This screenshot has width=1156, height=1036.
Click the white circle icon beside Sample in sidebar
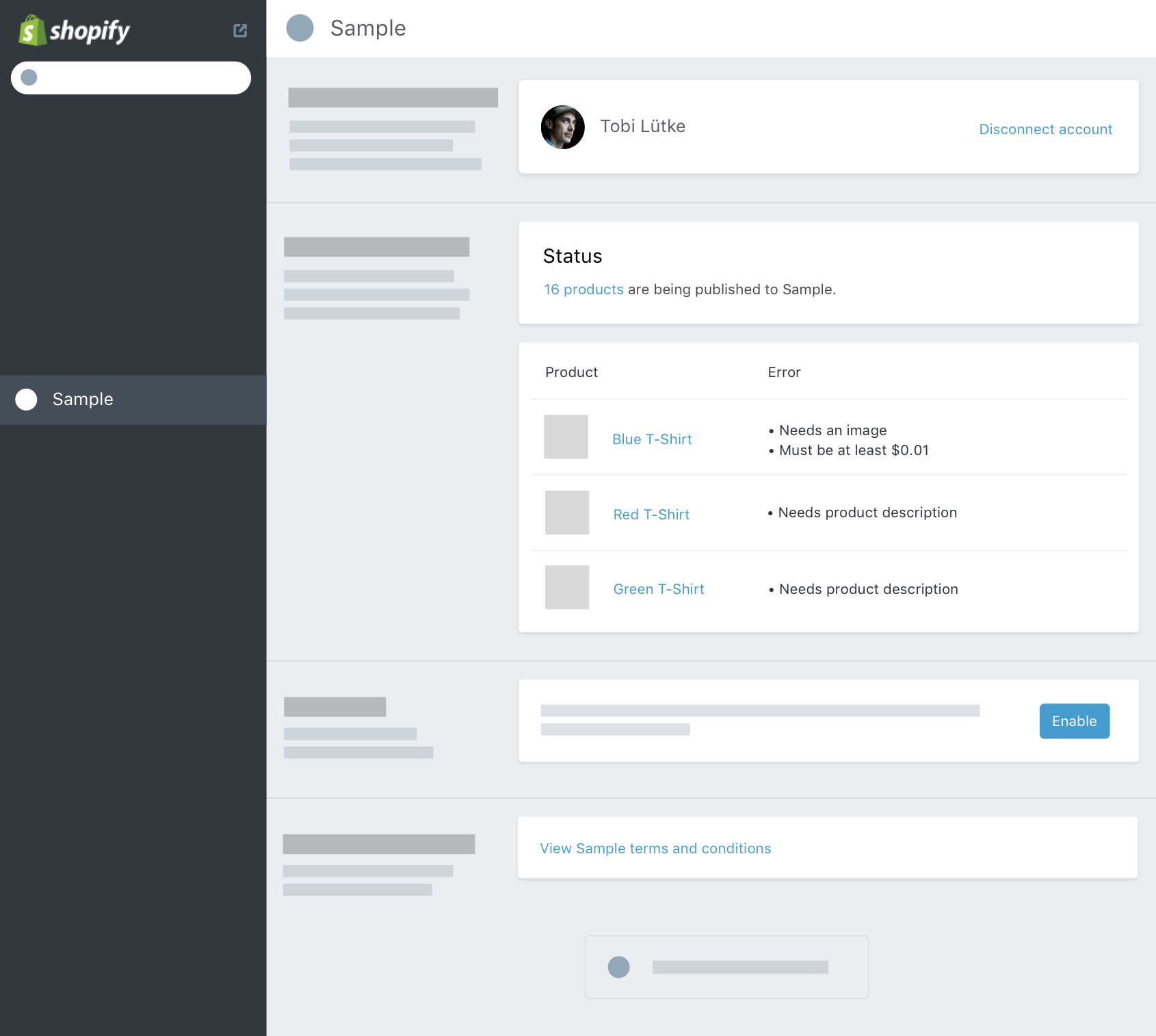26,400
